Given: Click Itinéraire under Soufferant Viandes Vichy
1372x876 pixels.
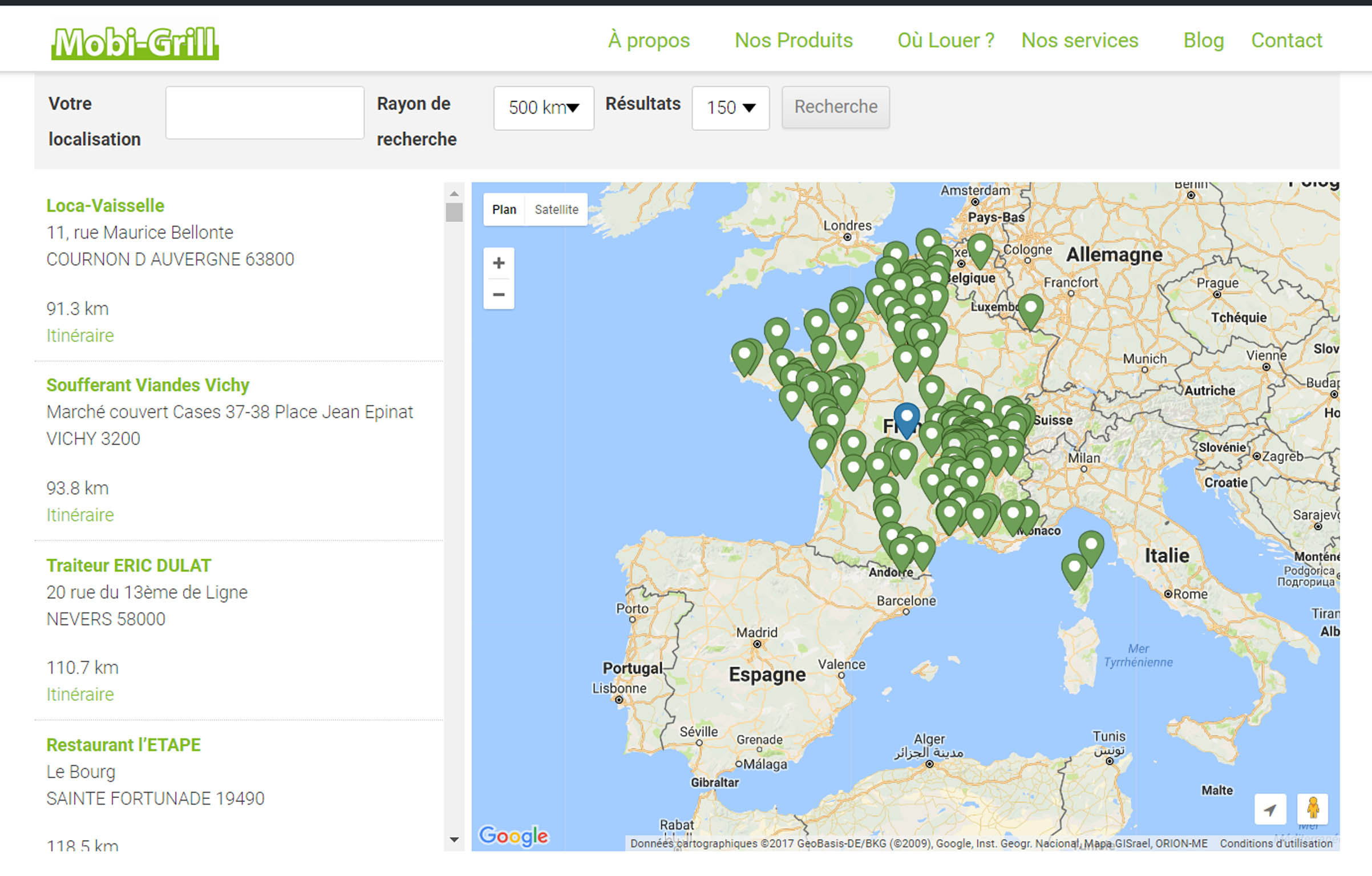Looking at the screenshot, I should click(x=80, y=515).
